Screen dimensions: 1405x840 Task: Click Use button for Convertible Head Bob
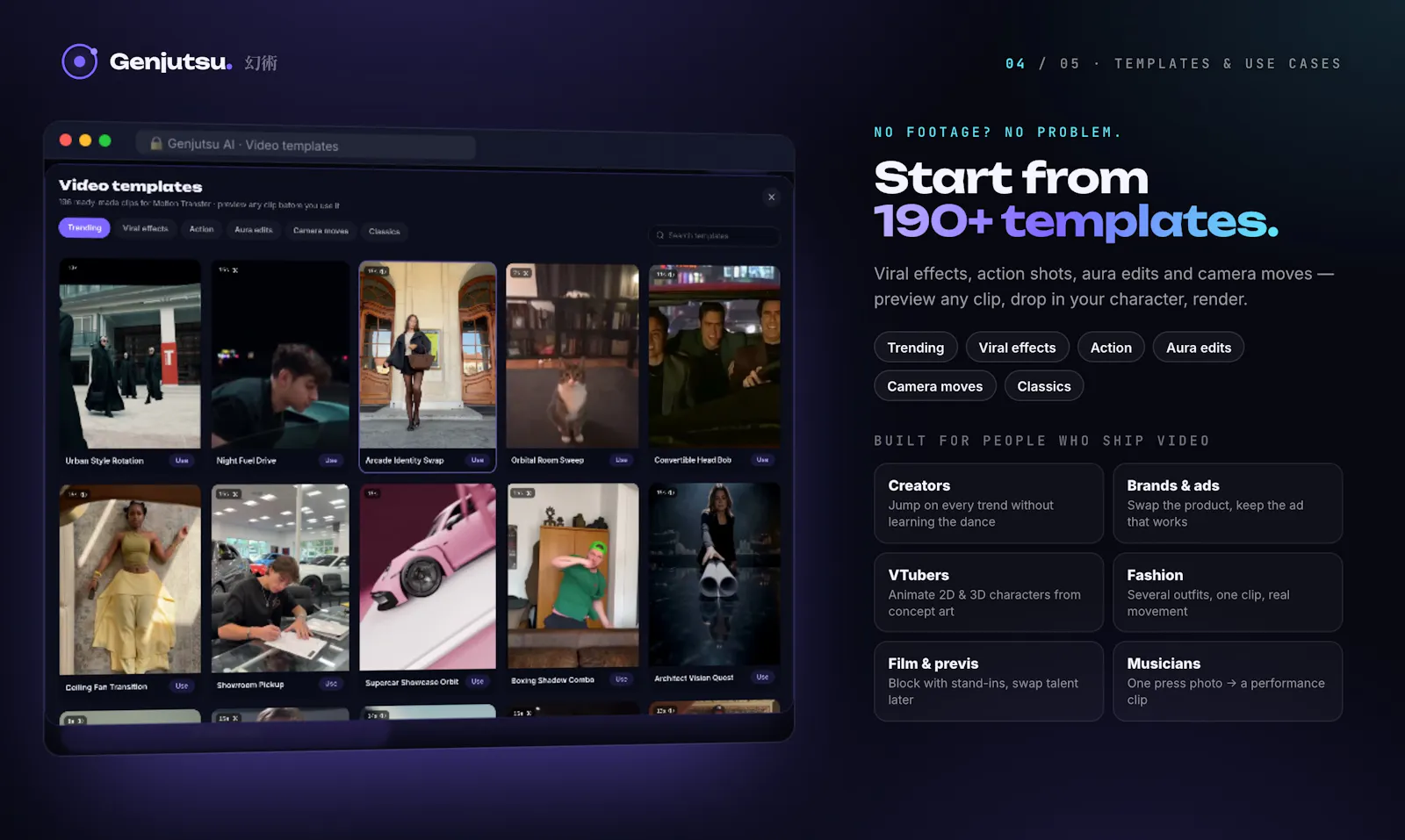(762, 460)
